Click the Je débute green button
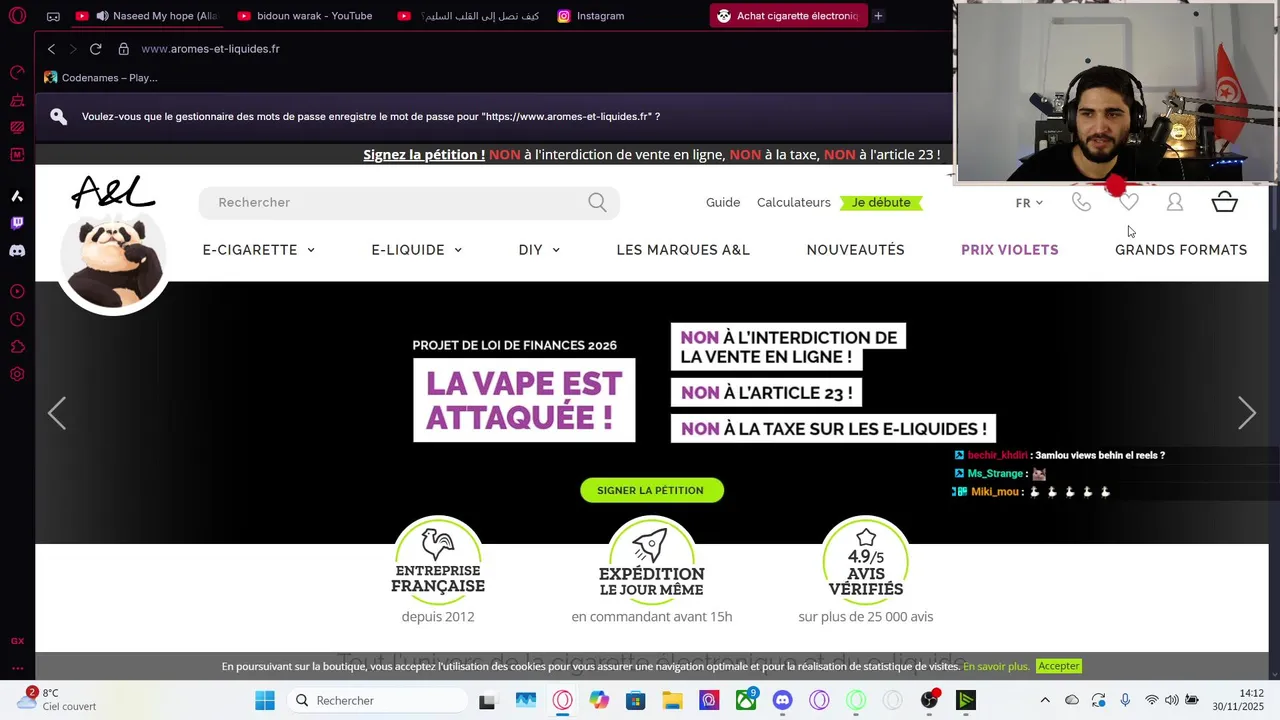The width and height of the screenshot is (1280, 720). coord(881,203)
